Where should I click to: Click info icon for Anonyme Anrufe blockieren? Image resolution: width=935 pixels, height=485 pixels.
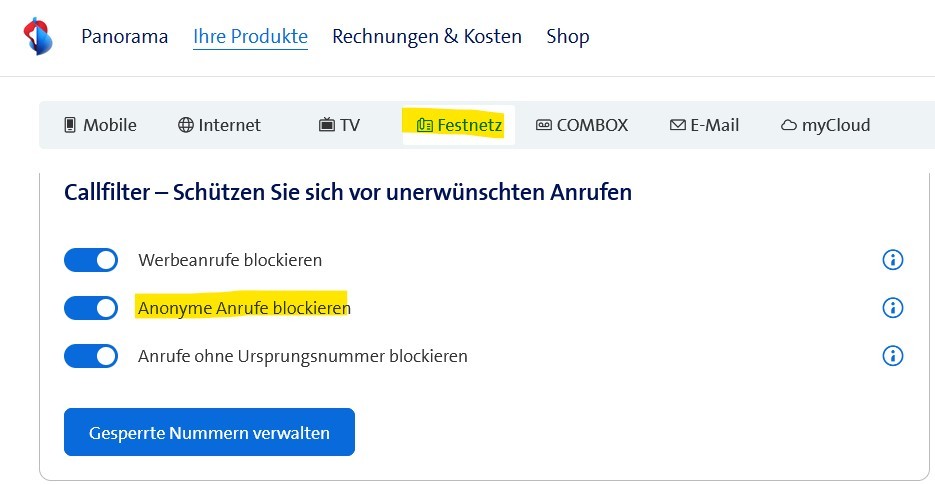coord(892,308)
